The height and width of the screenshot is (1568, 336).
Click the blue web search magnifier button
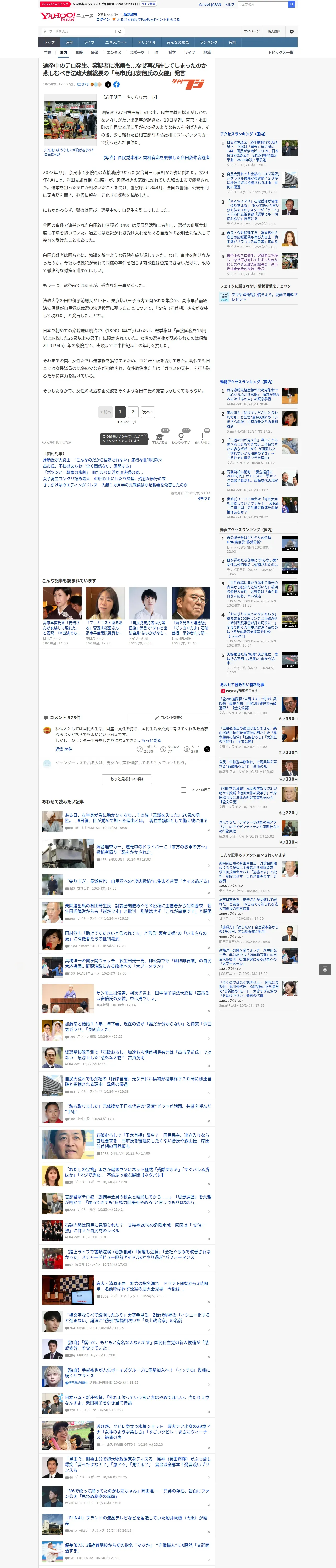pos(292,4)
